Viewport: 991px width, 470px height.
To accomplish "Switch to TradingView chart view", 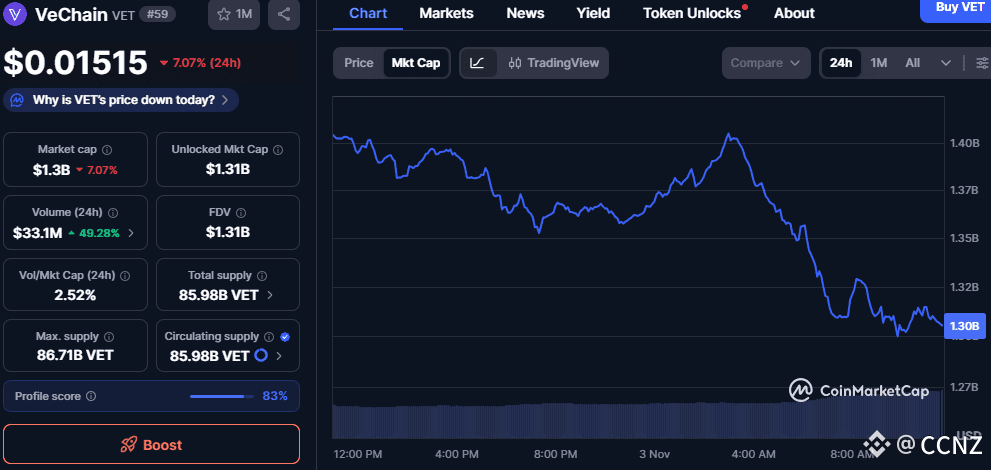I will [554, 63].
